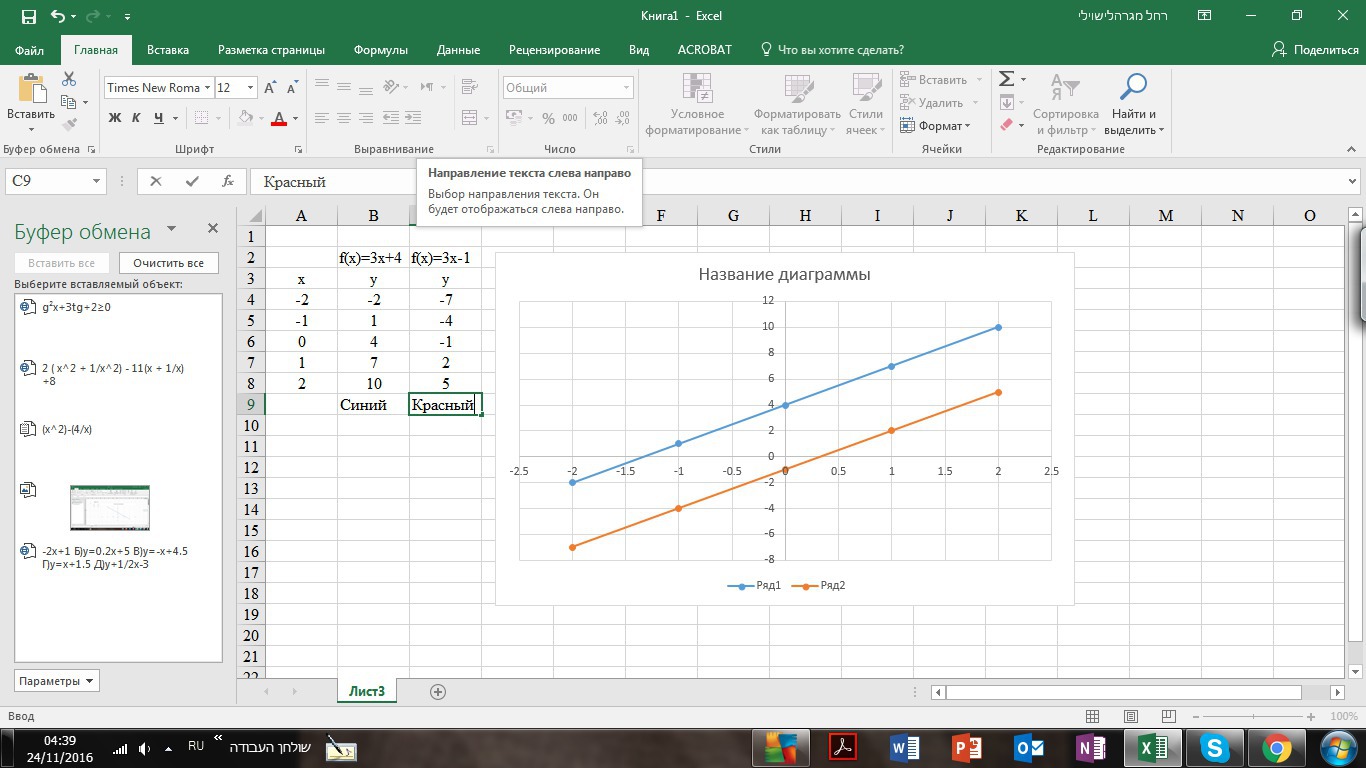Click the Cut scissors icon
The height and width of the screenshot is (768, 1366).
pos(69,79)
